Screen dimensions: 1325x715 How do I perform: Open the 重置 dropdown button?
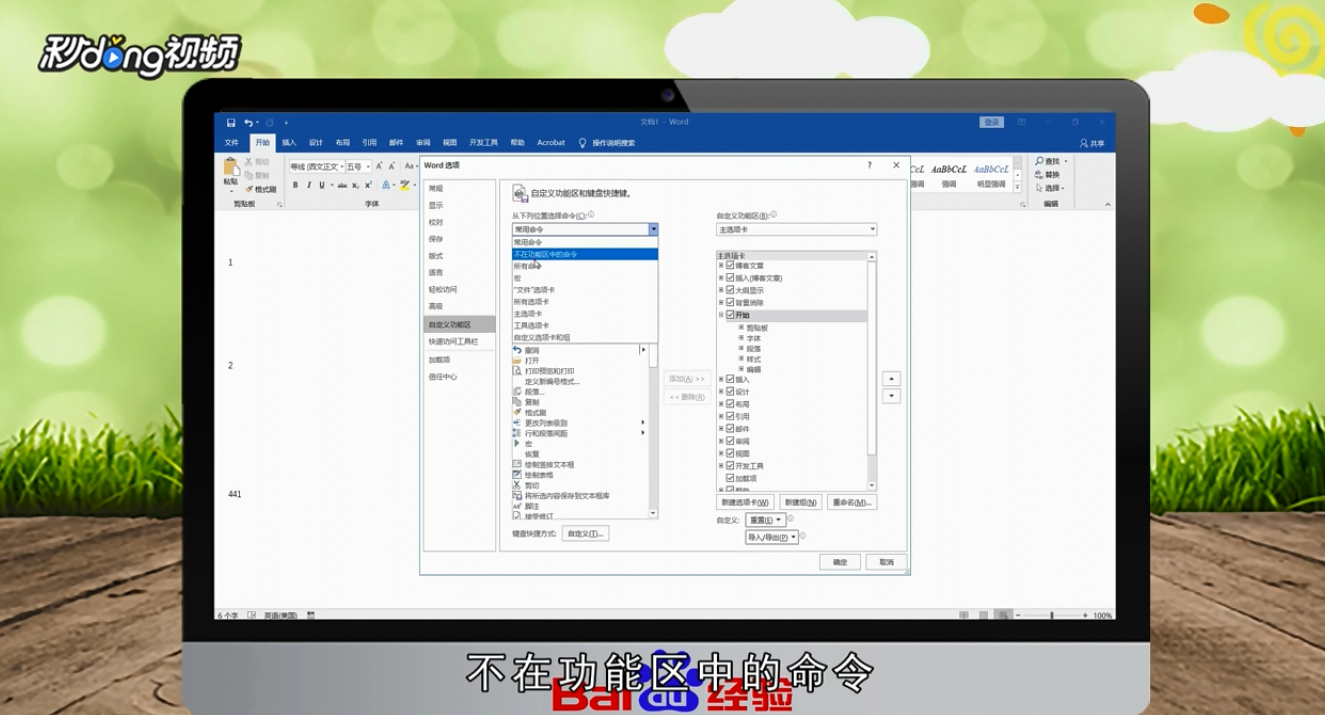(x=765, y=520)
